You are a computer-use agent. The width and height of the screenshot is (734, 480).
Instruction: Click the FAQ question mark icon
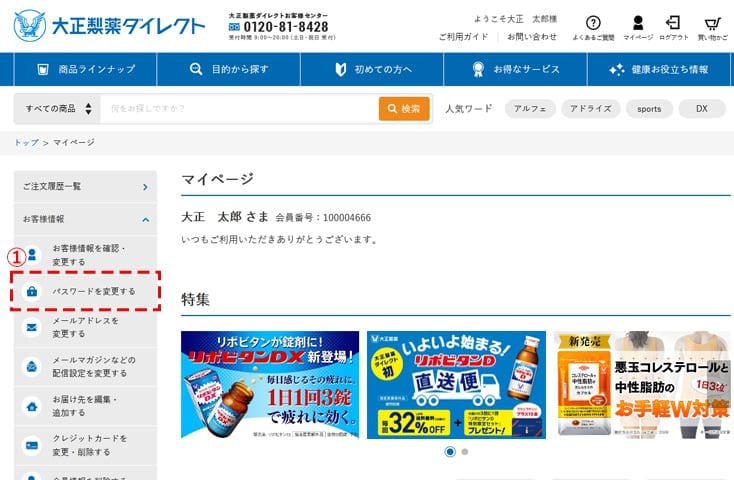click(x=593, y=23)
